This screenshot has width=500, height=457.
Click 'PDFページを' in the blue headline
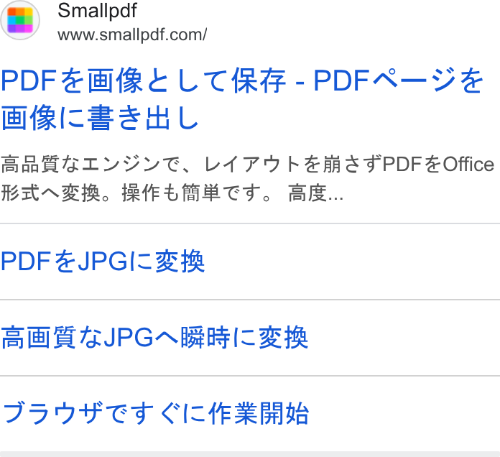[x=398, y=80]
